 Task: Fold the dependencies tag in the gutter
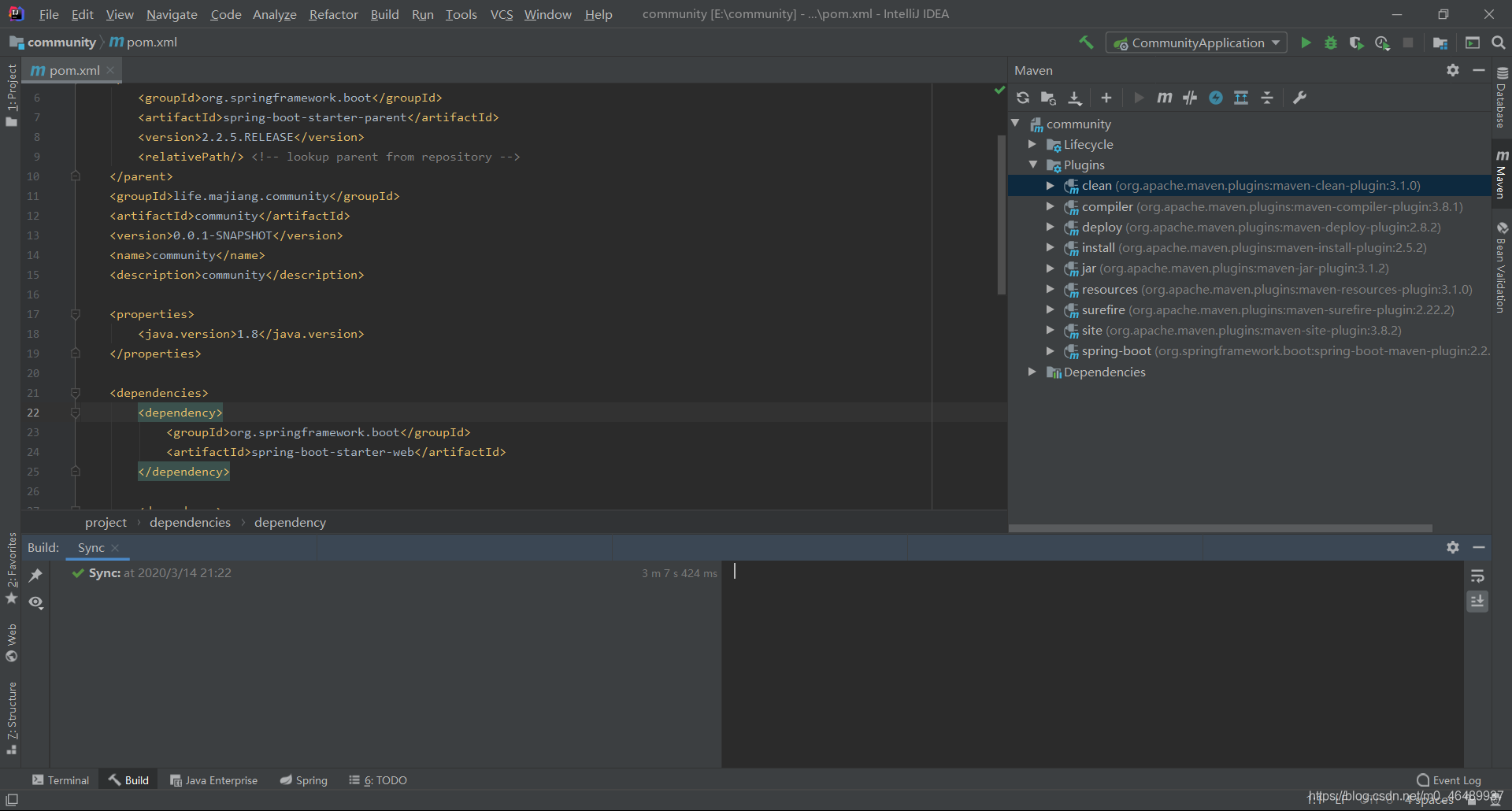76,393
